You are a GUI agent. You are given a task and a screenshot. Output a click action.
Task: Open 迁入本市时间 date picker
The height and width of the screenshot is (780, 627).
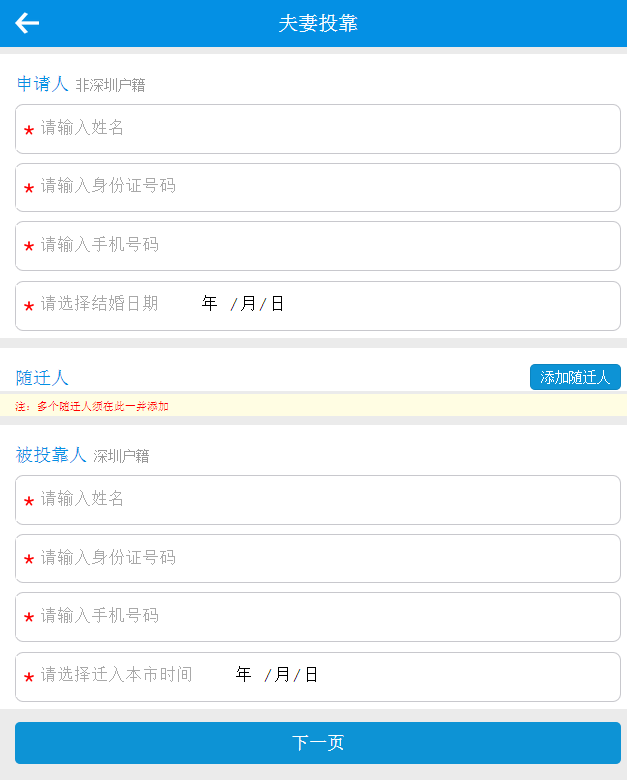[318, 677]
